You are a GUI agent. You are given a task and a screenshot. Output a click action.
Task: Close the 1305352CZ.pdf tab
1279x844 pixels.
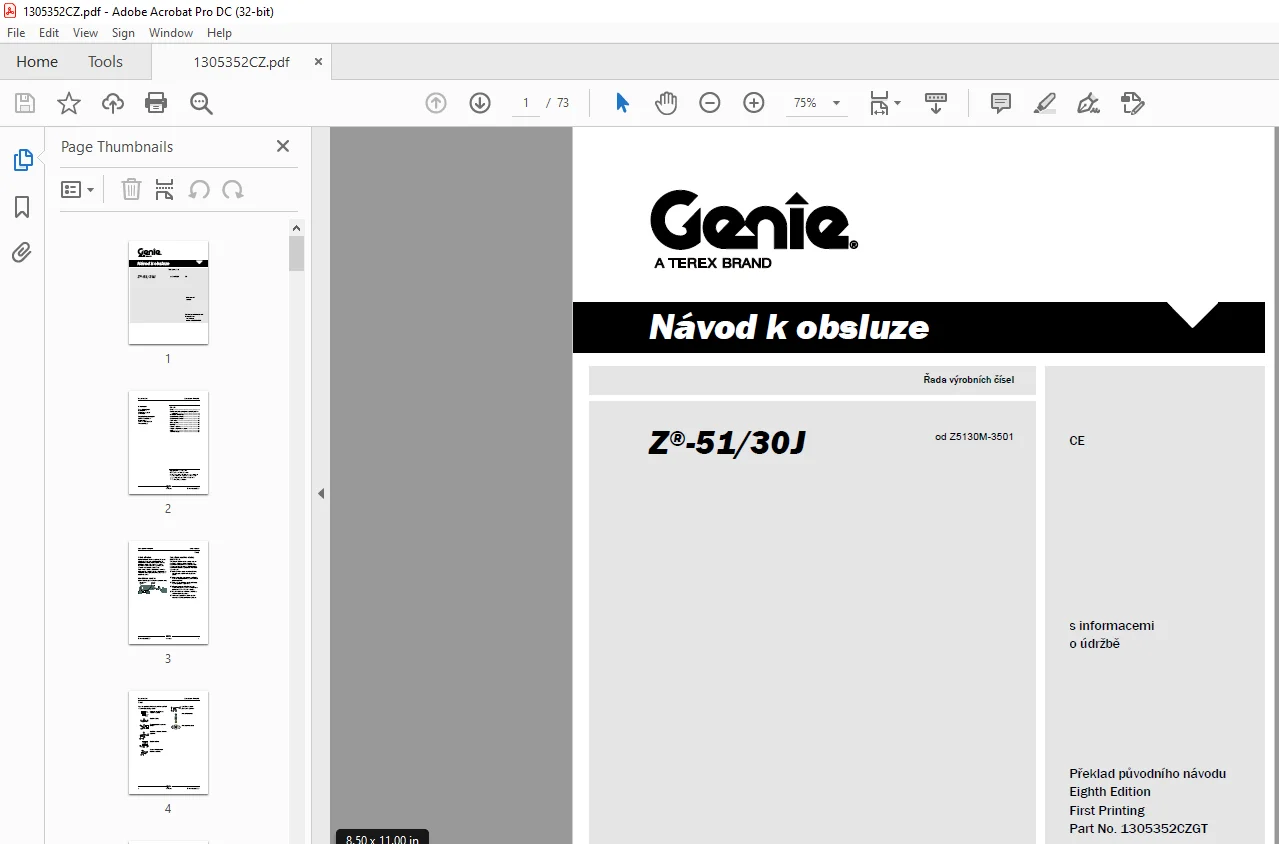tap(318, 61)
